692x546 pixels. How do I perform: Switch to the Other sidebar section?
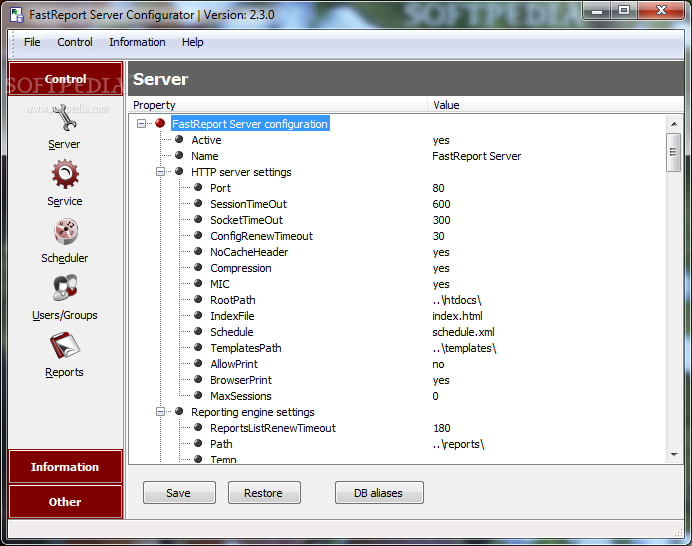click(65, 501)
